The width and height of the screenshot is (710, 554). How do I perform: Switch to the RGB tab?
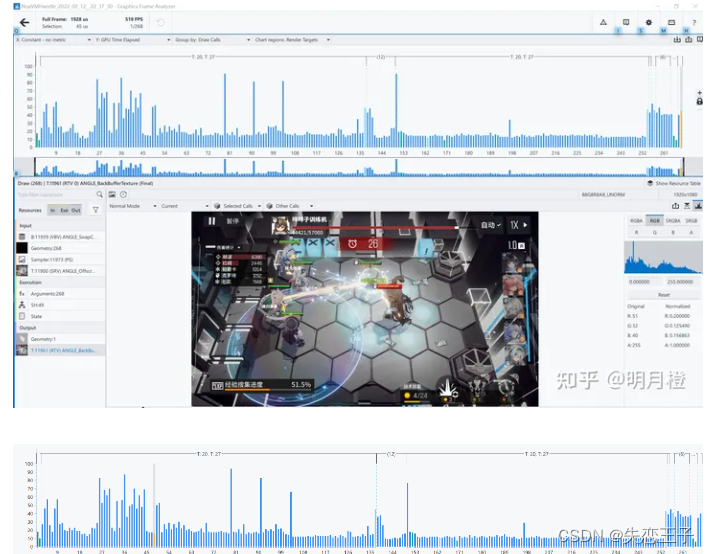pyautogui.click(x=654, y=221)
